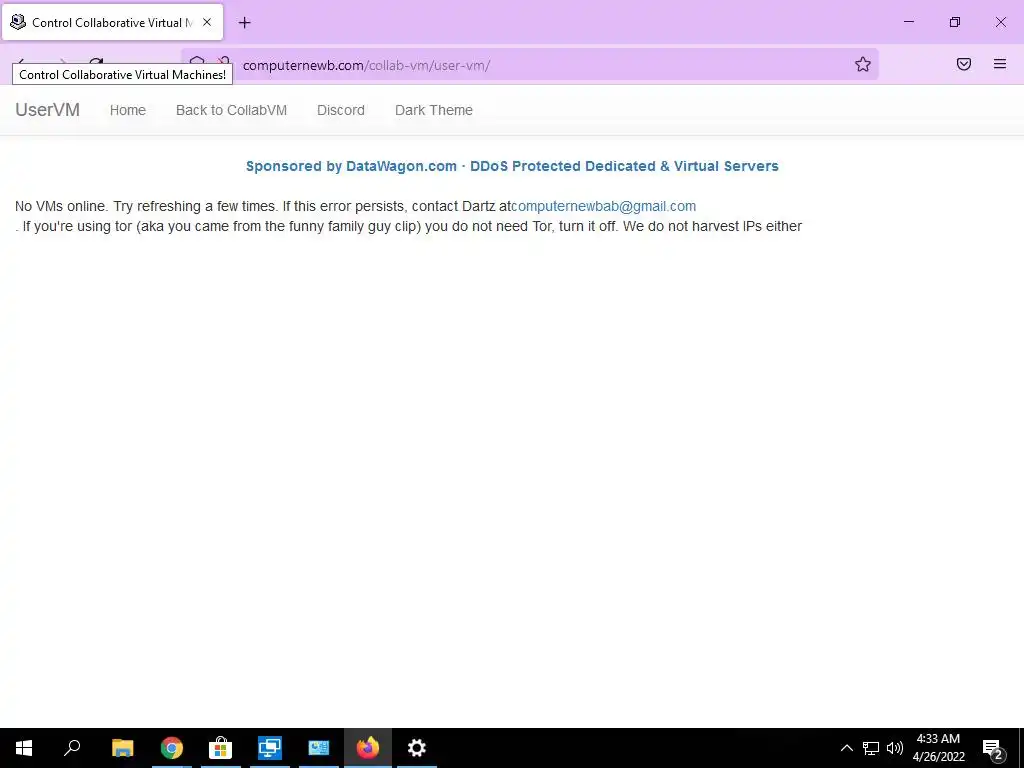
Task: Open the Firefox hamburger menu
Action: pos(1000,64)
